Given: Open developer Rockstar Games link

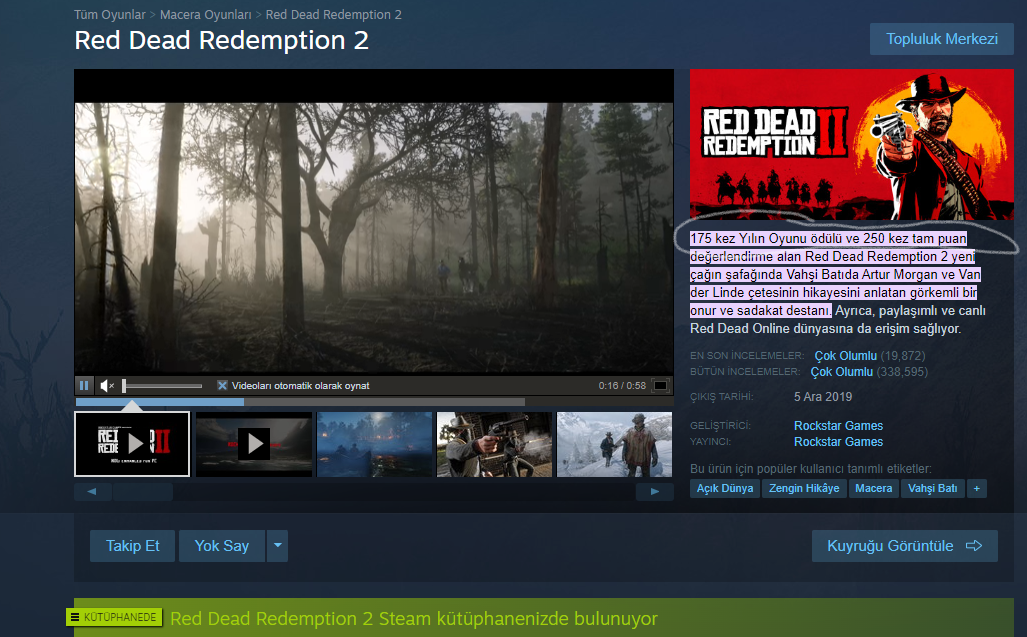Looking at the screenshot, I should 838,426.
